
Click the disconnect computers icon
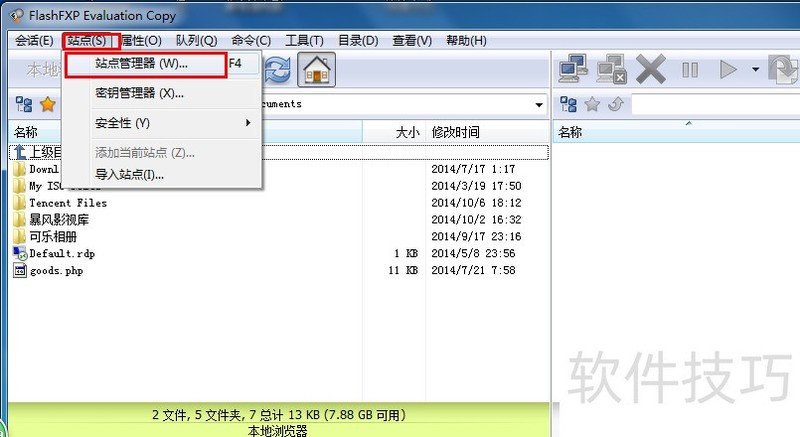(x=611, y=68)
